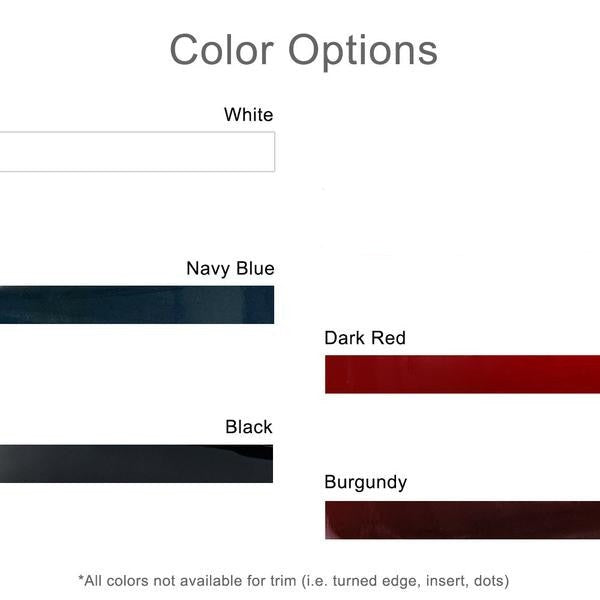This screenshot has height=600, width=600.
Task: Click the word Options in the heading
Action: [363, 50]
